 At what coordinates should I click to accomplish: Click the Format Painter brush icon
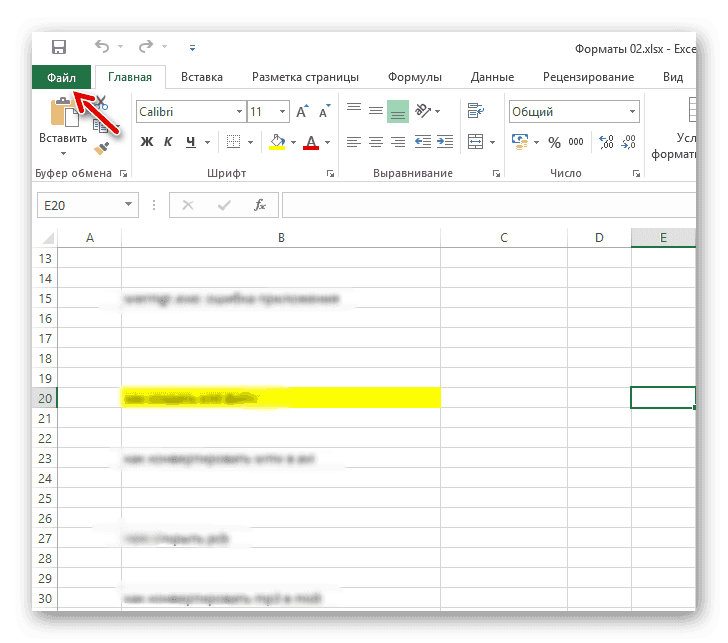click(x=101, y=149)
